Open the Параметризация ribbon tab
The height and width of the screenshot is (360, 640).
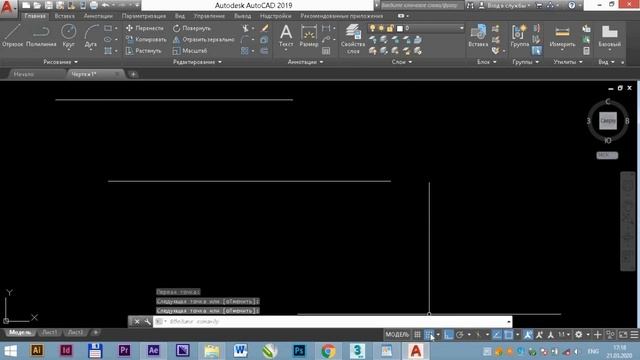coord(144,16)
